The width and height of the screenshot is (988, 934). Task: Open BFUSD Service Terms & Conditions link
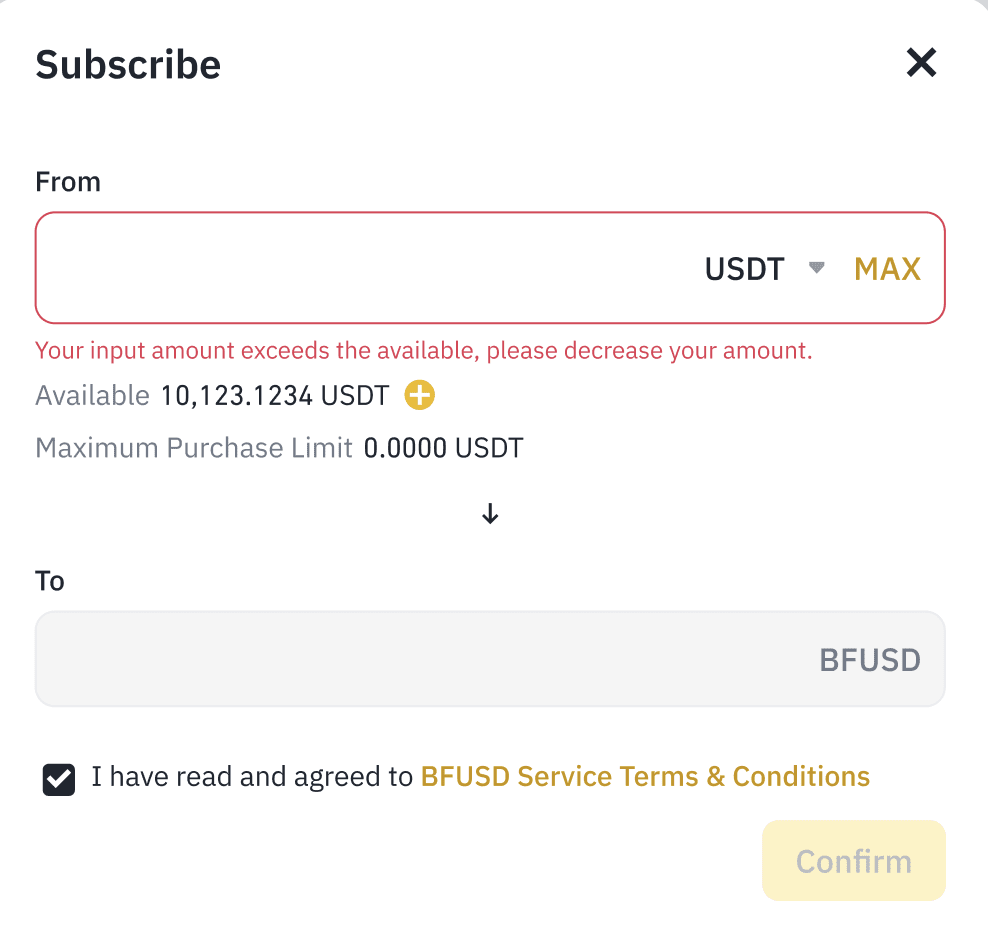tap(645, 776)
